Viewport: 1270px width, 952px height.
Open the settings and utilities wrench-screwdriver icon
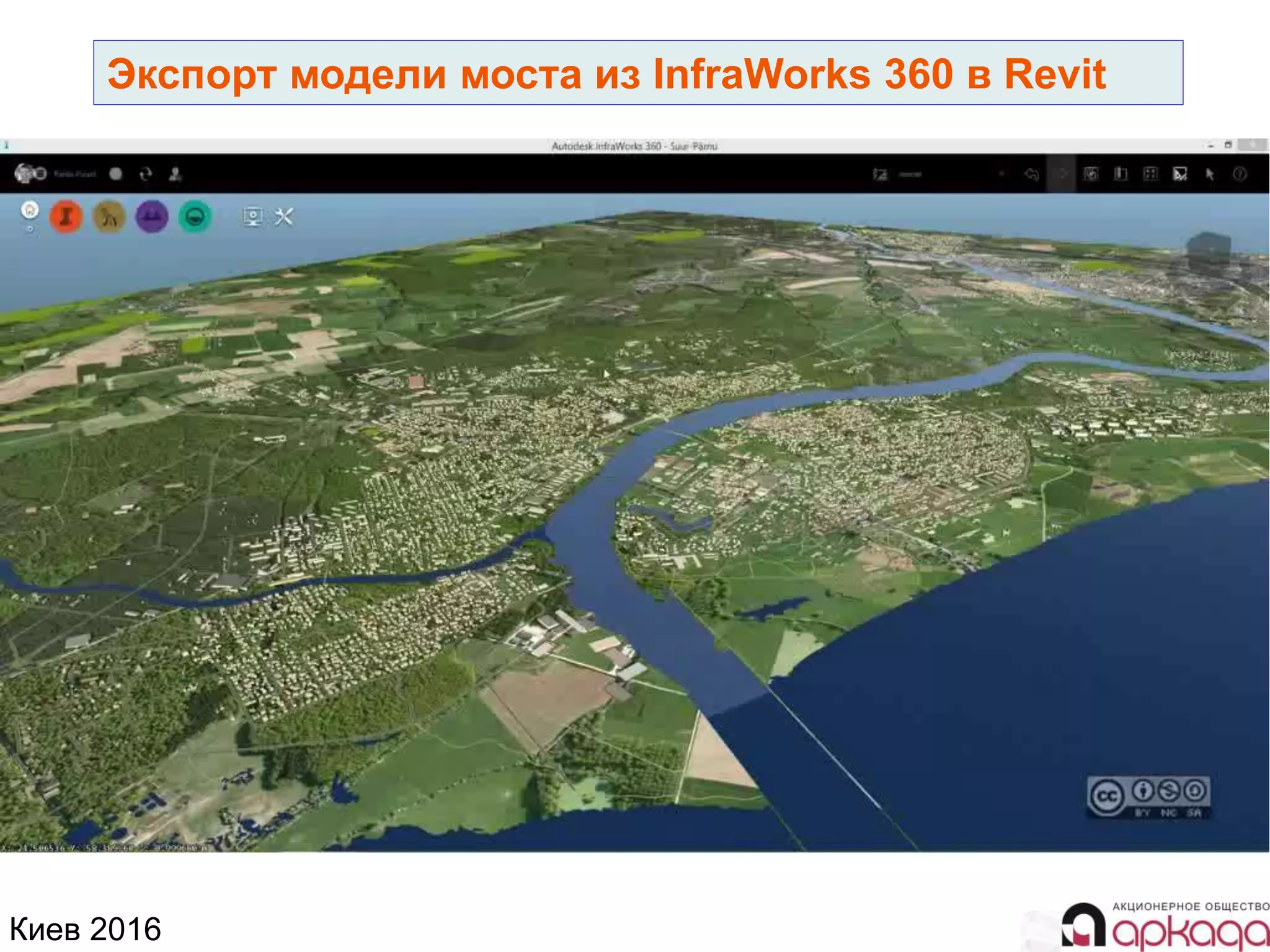click(284, 216)
